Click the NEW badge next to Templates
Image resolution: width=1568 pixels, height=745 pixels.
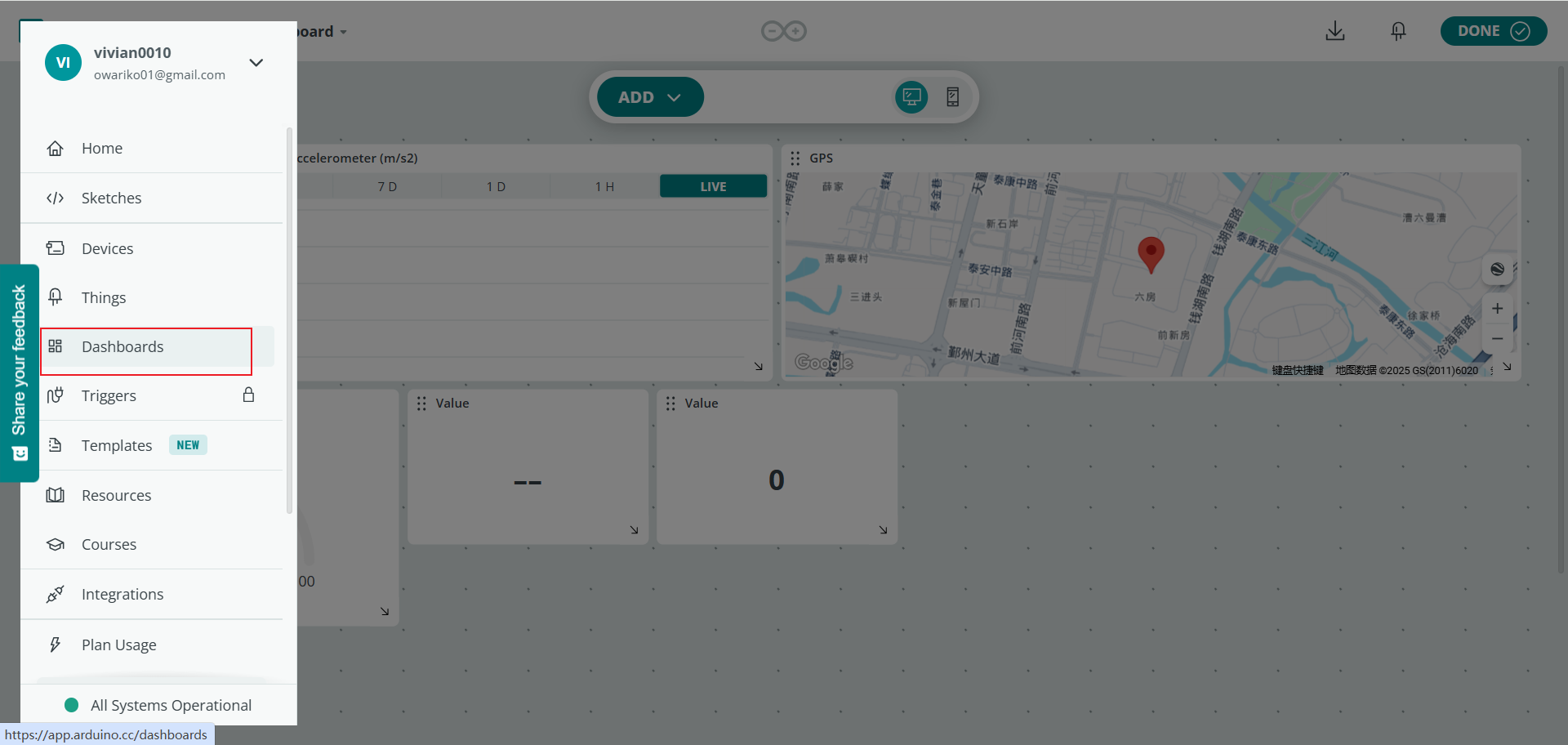[x=188, y=445]
